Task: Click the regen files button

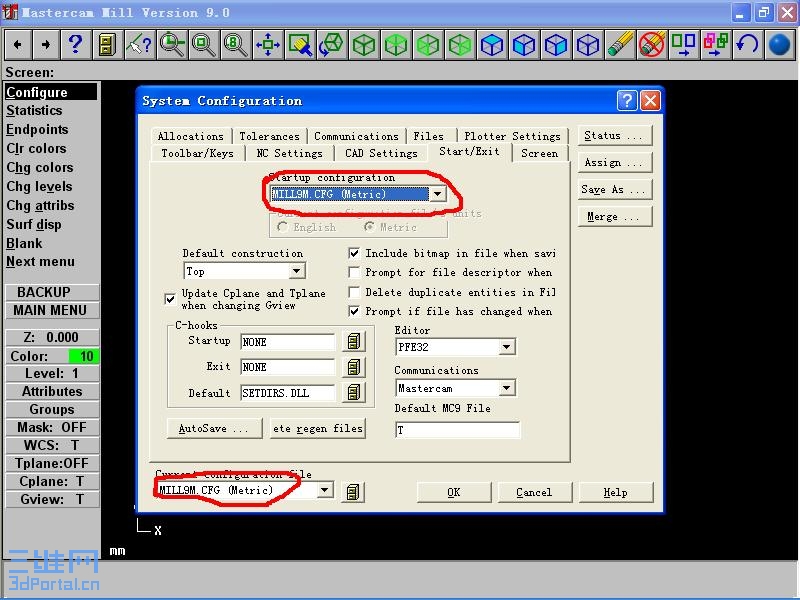Action: 318,429
